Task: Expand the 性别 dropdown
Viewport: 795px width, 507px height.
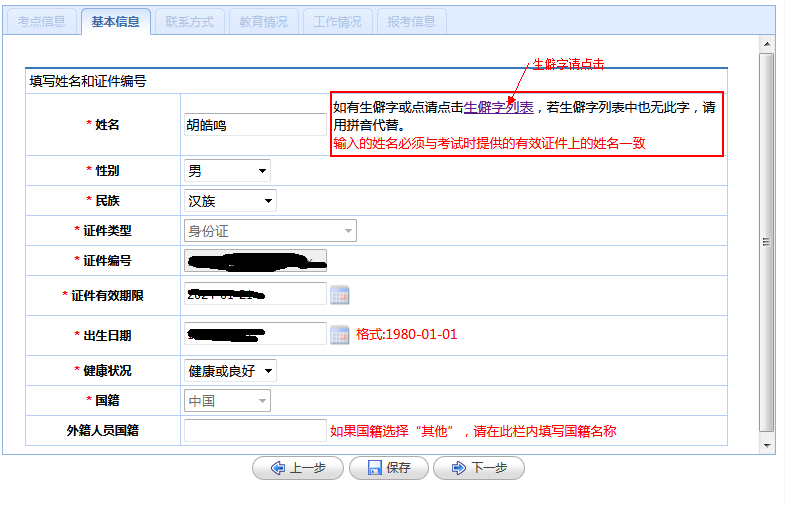Action: pos(228,171)
